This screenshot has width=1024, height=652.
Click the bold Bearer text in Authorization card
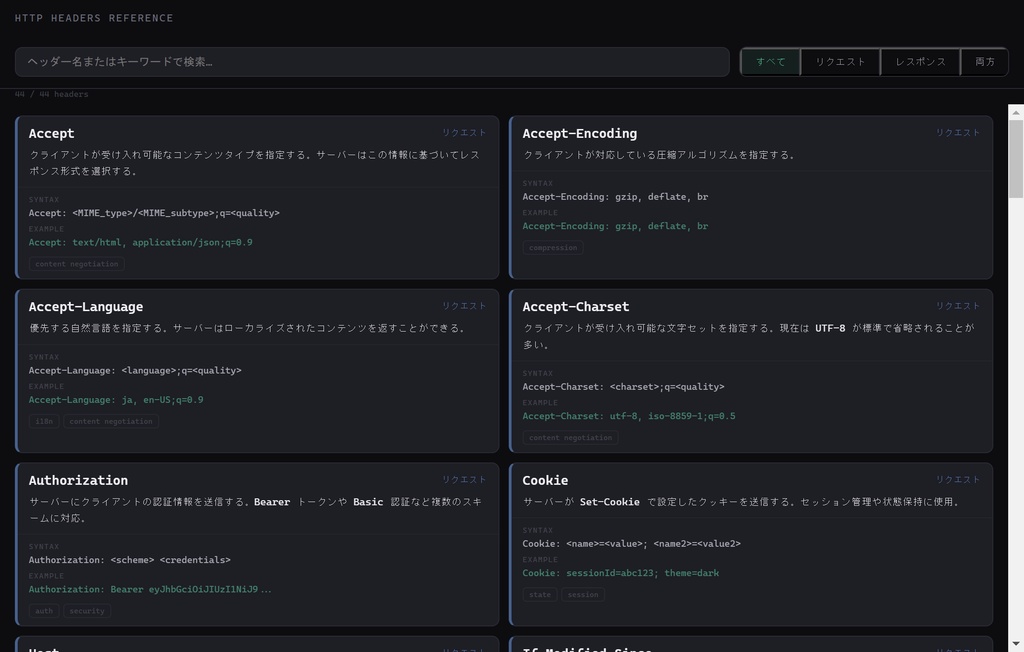[x=272, y=502]
